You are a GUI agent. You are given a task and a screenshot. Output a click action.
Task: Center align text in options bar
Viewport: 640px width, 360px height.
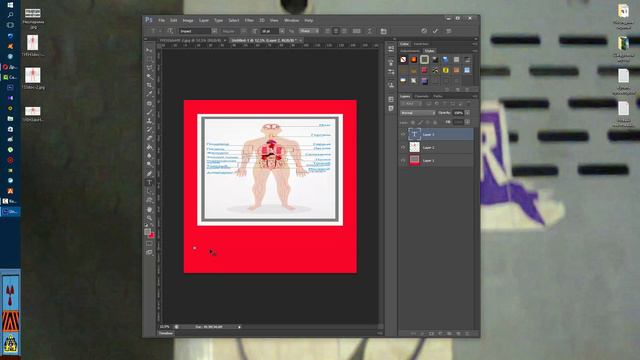[336, 31]
